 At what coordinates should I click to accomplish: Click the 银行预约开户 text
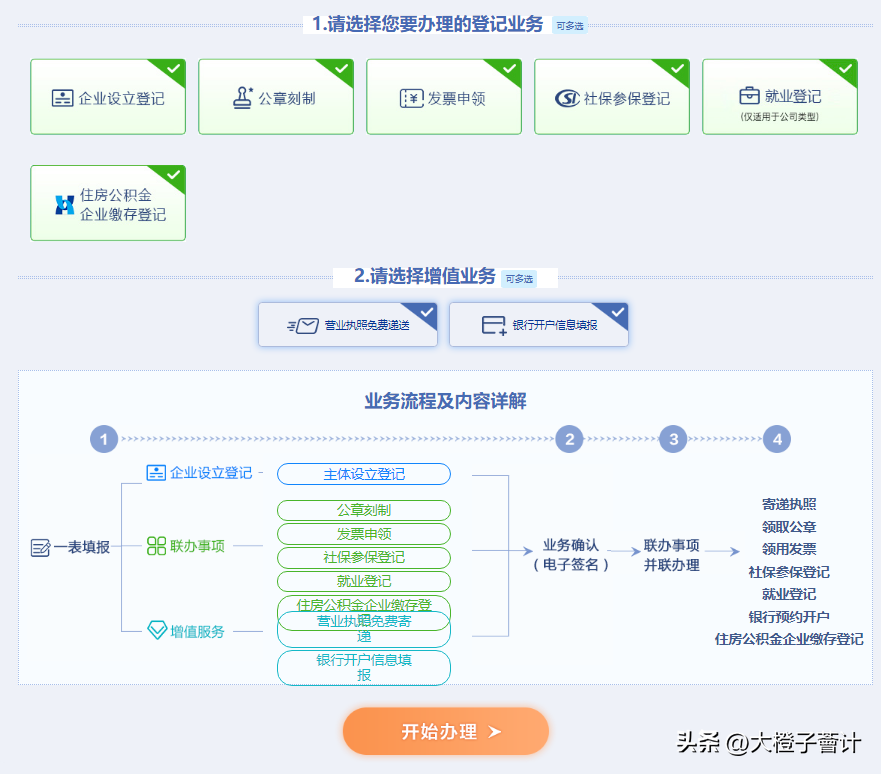tap(789, 617)
